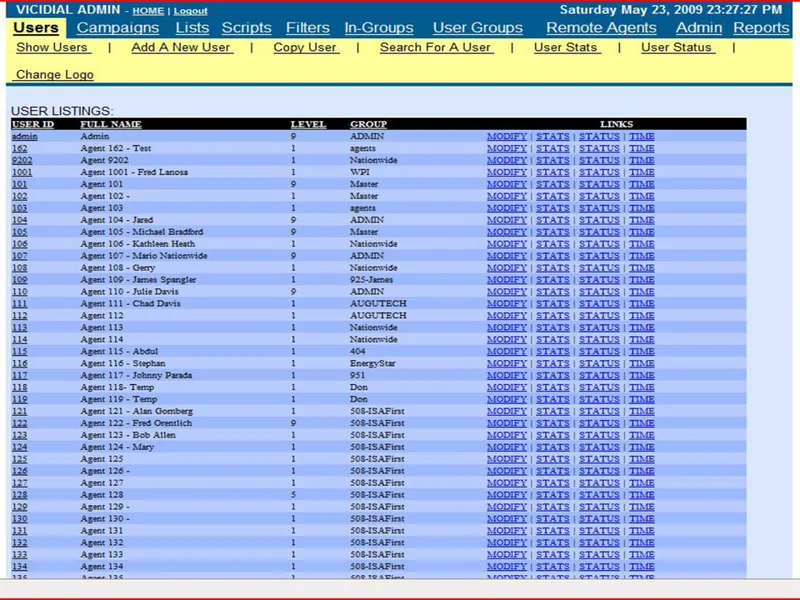Image resolution: width=800 pixels, height=600 pixels.
Task: Open the User Groups tab
Action: pos(478,28)
